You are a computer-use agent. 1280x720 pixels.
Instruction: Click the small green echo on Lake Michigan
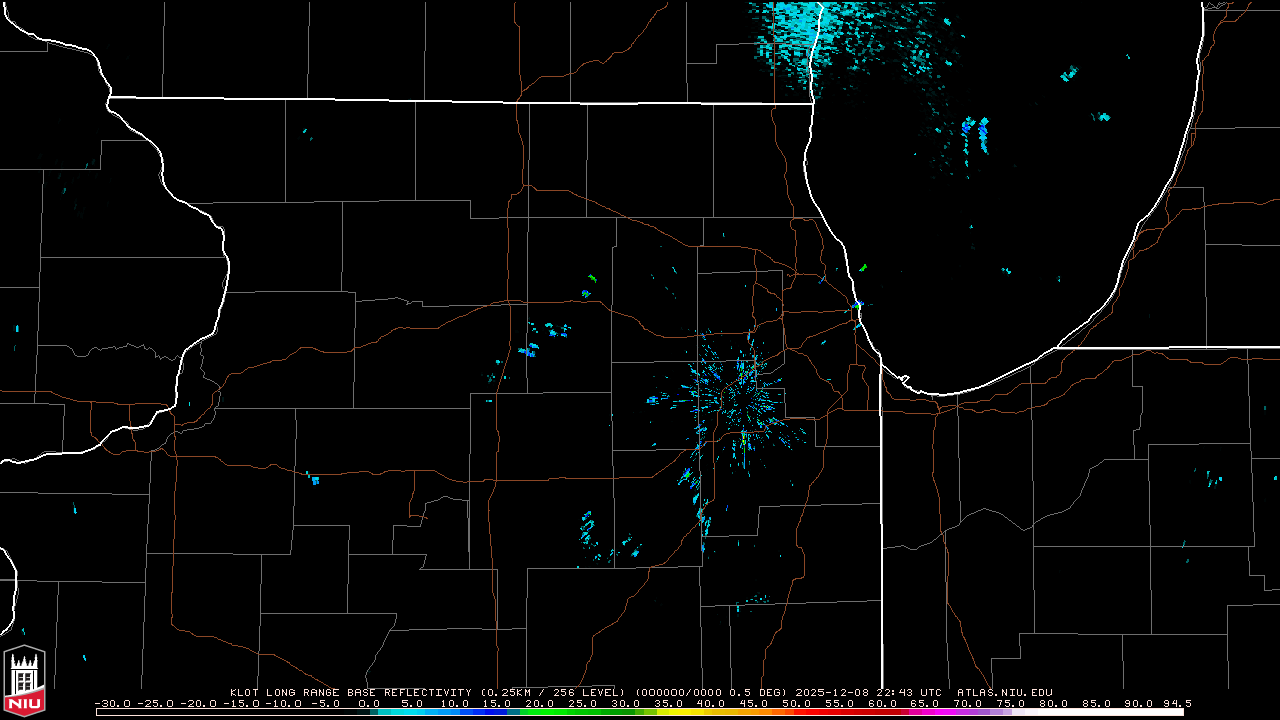[863, 268]
